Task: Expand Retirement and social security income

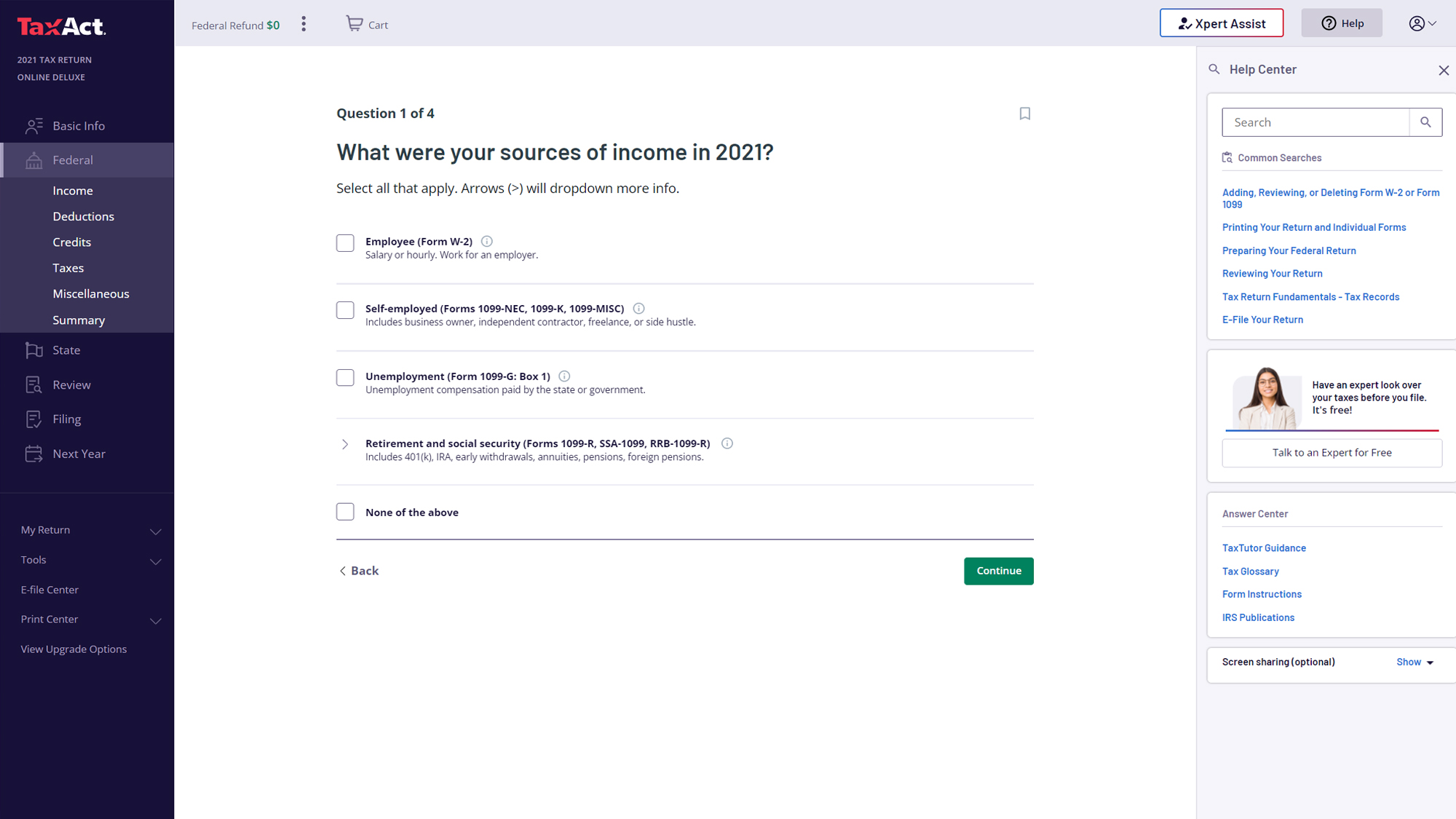Action: click(345, 444)
